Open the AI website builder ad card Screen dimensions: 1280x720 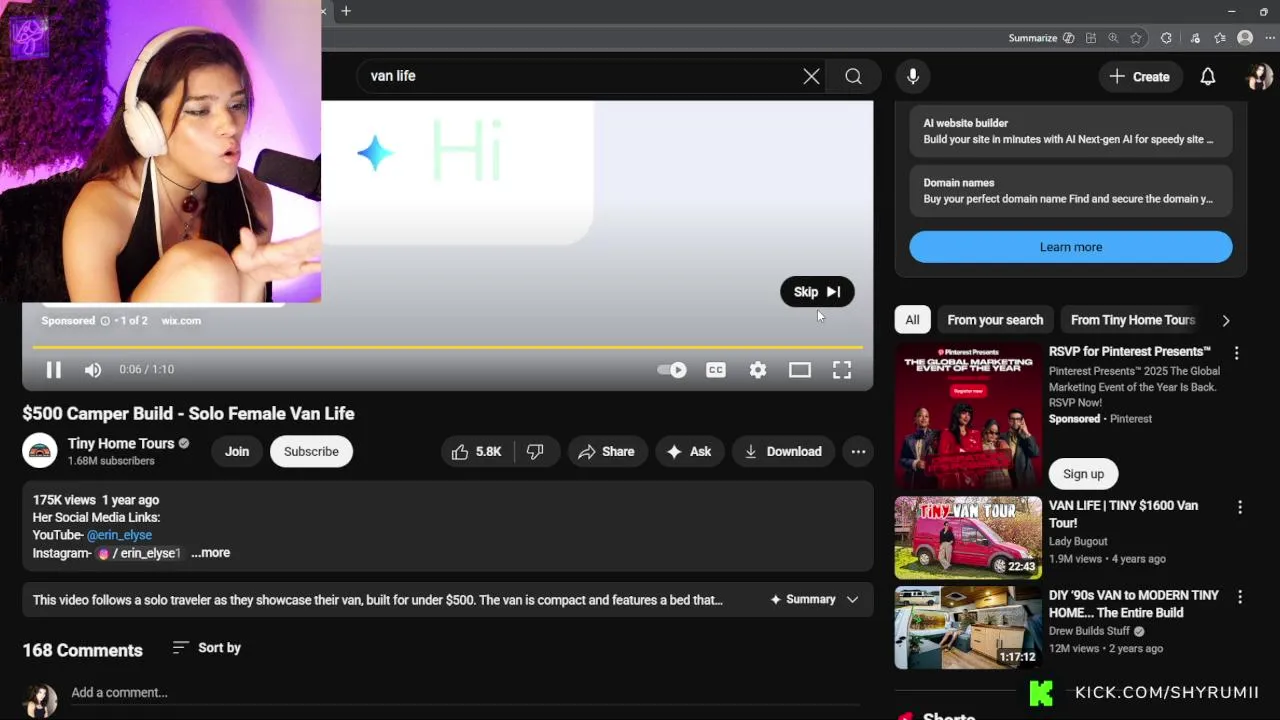pos(1071,131)
